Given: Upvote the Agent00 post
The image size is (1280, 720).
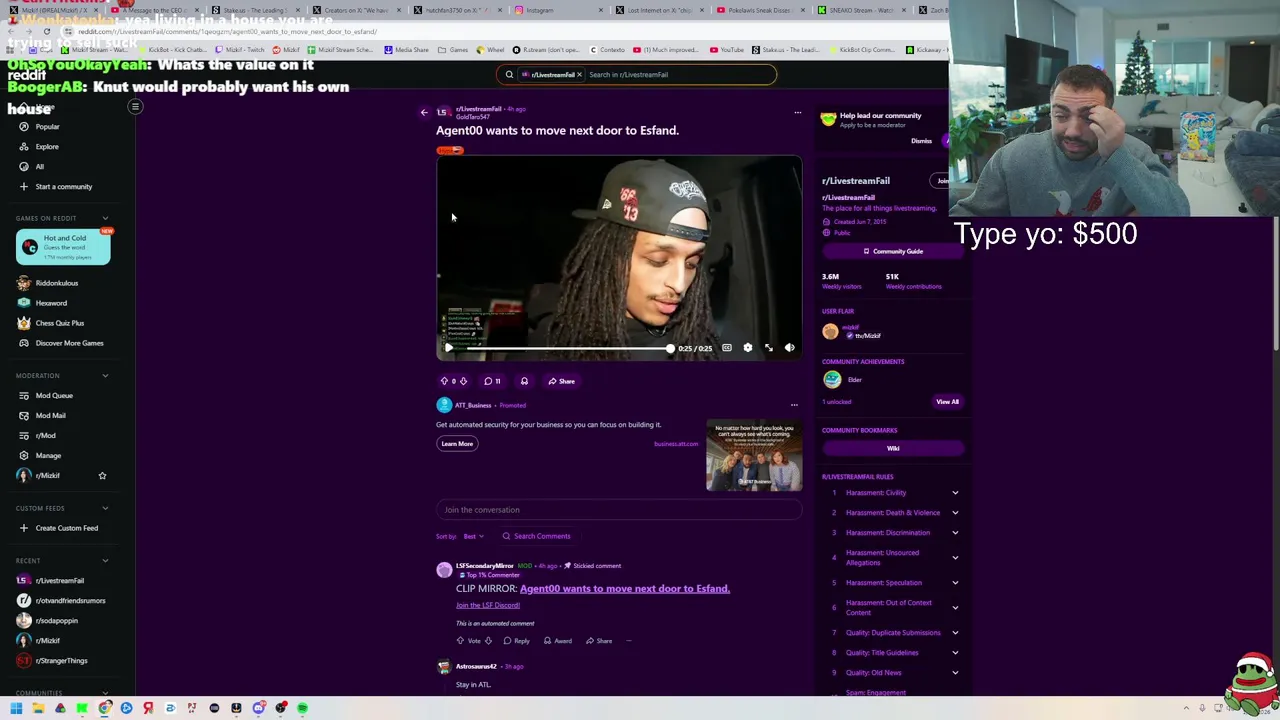Looking at the screenshot, I should 445,381.
